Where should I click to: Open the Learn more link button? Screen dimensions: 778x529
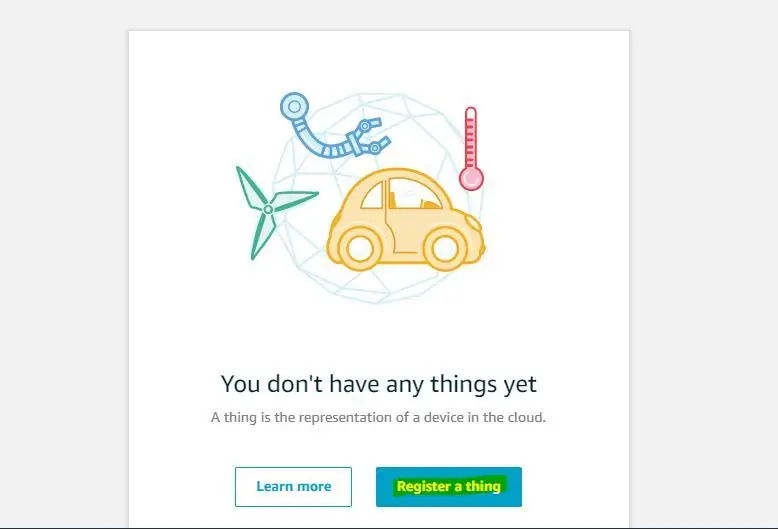pyautogui.click(x=293, y=486)
